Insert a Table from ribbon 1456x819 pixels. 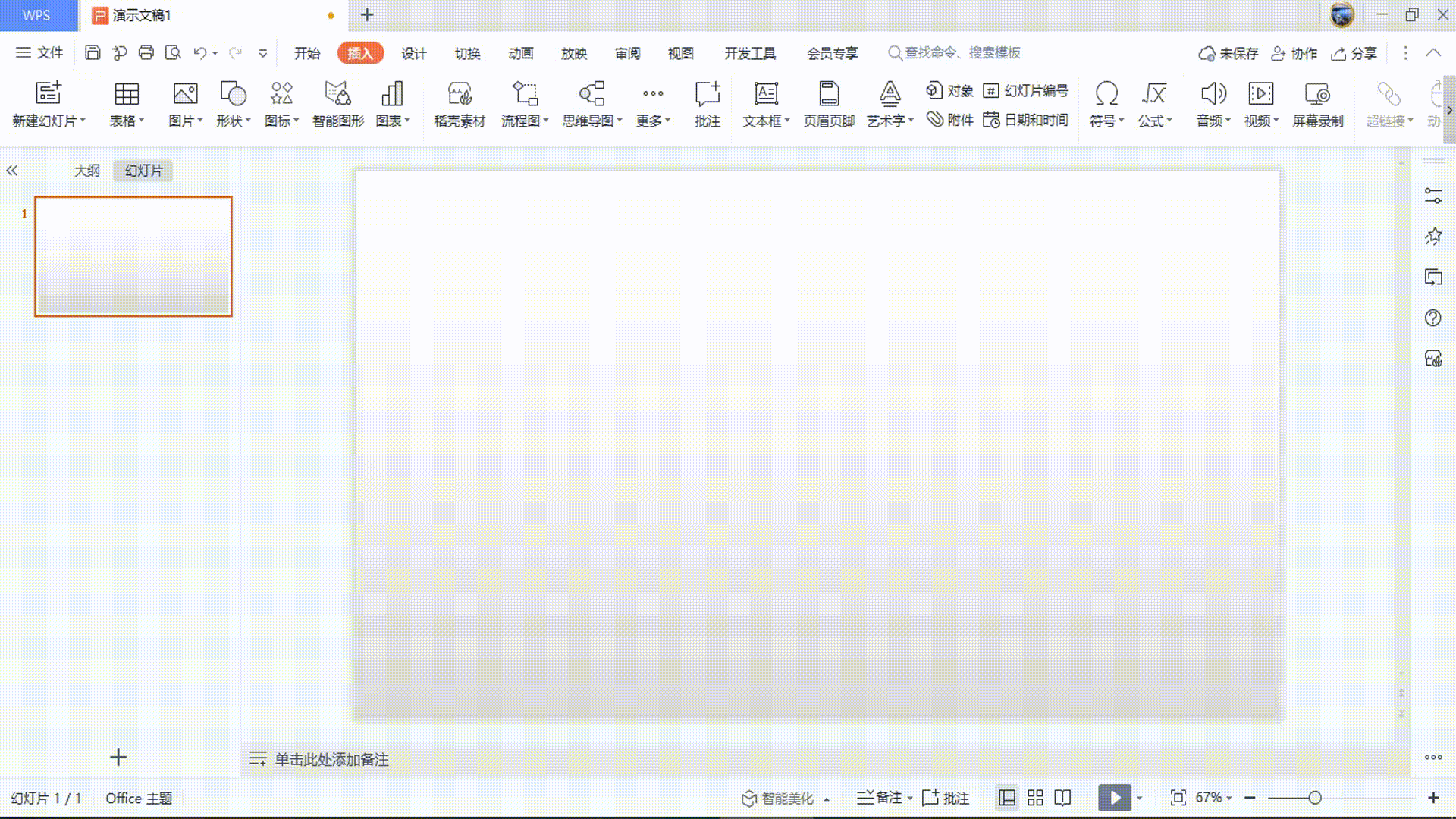coord(127,104)
